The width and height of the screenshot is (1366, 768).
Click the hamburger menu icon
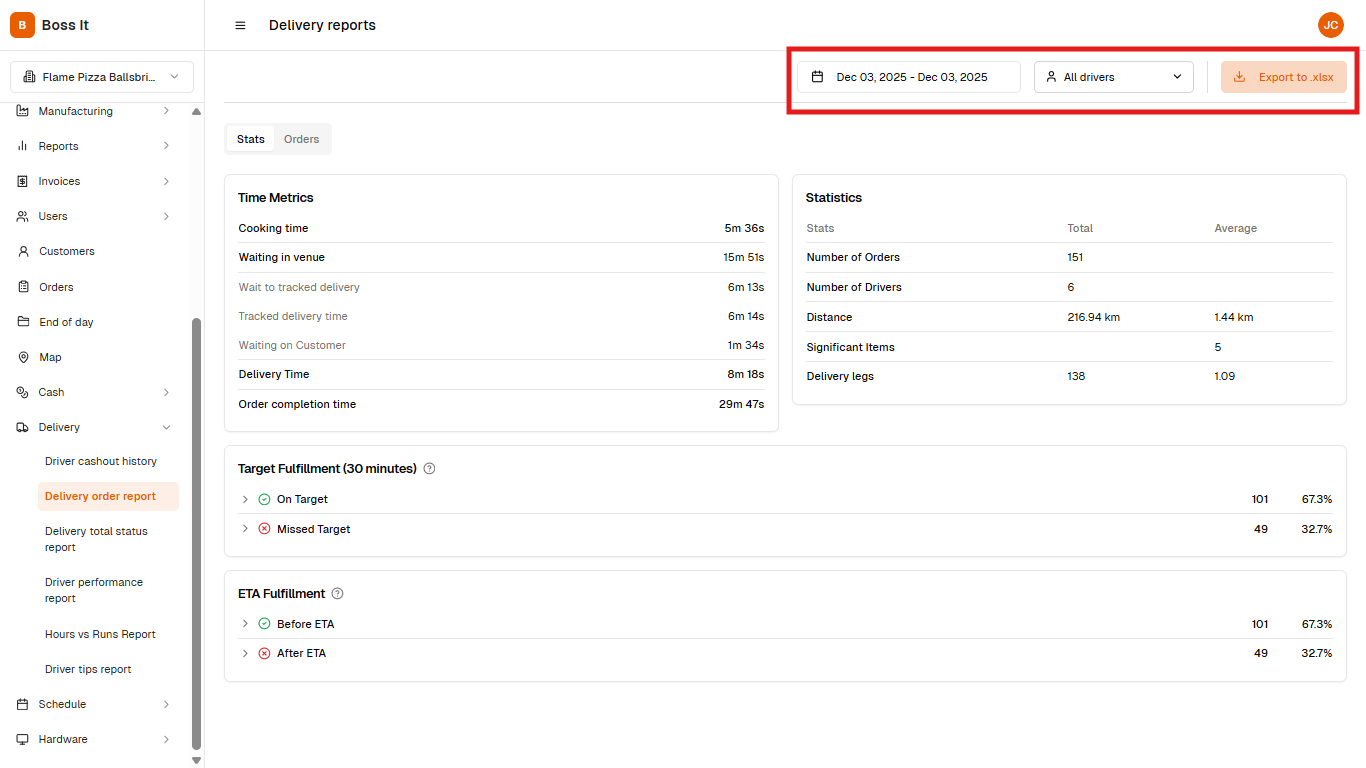pos(240,25)
